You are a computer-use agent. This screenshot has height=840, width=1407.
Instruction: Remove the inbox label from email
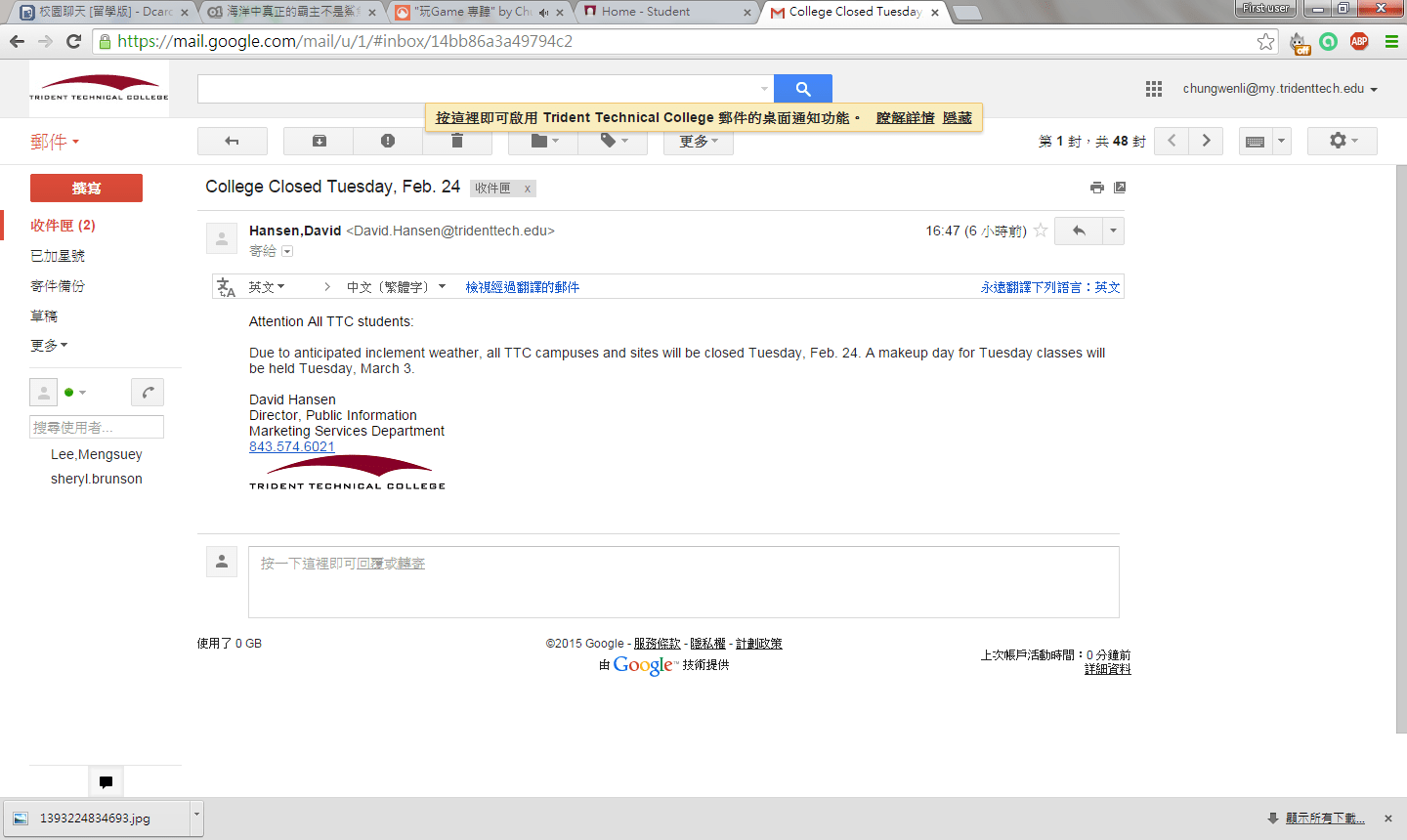[527, 189]
